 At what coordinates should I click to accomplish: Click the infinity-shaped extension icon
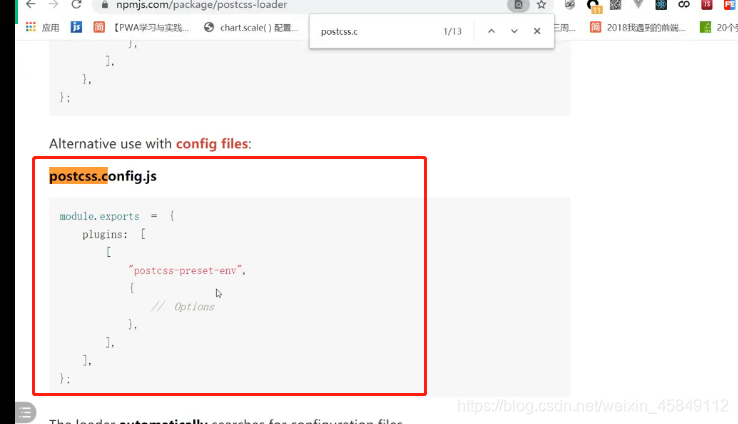[x=684, y=5]
